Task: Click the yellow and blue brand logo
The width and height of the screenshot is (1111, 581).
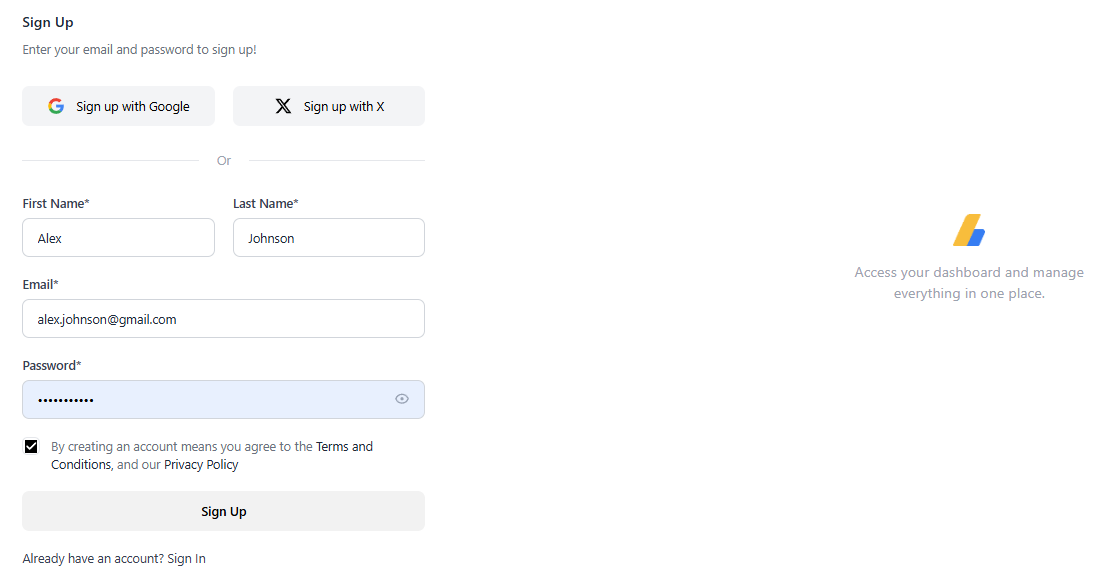Action: [969, 230]
